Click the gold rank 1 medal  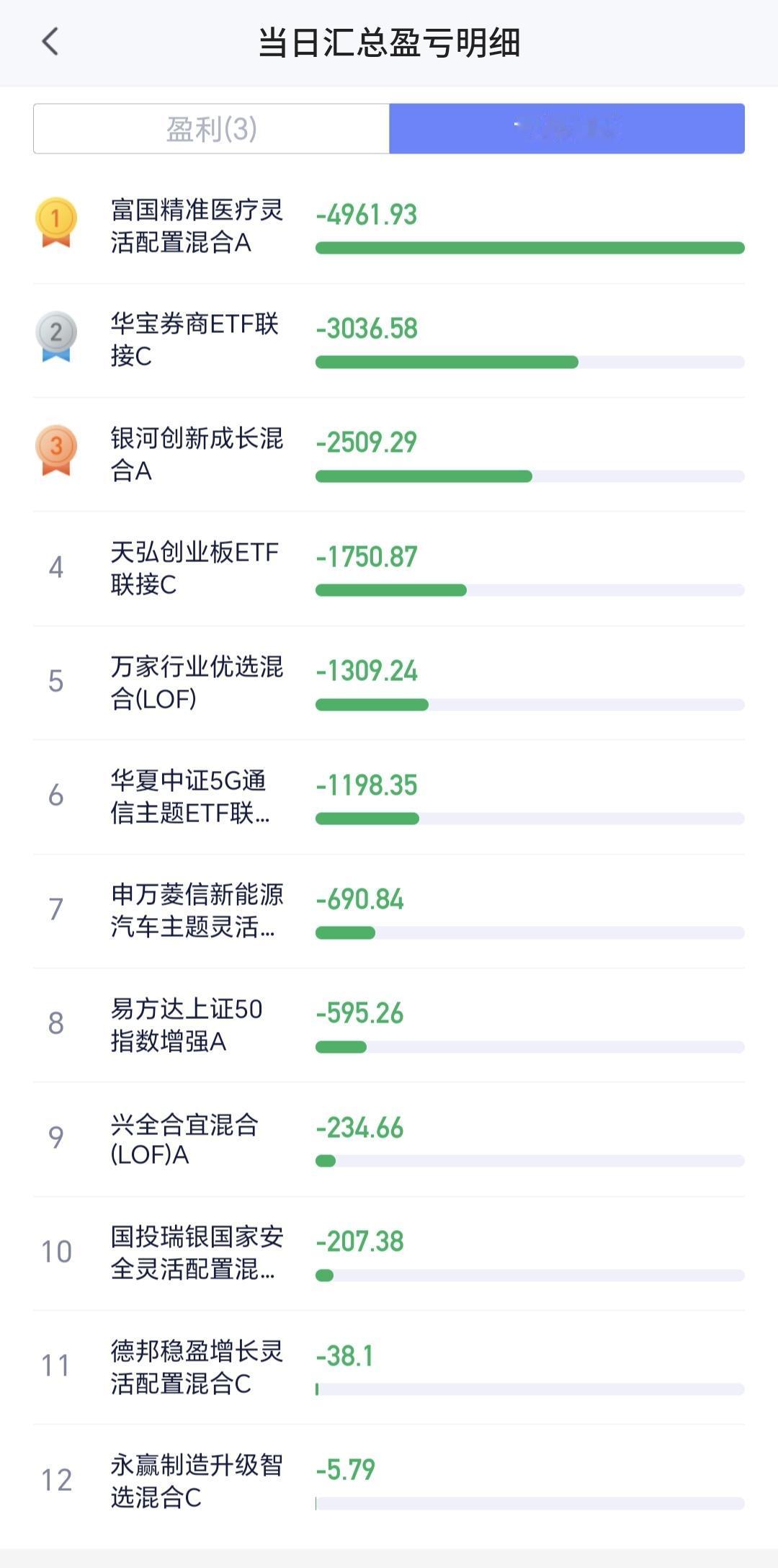pos(56,223)
